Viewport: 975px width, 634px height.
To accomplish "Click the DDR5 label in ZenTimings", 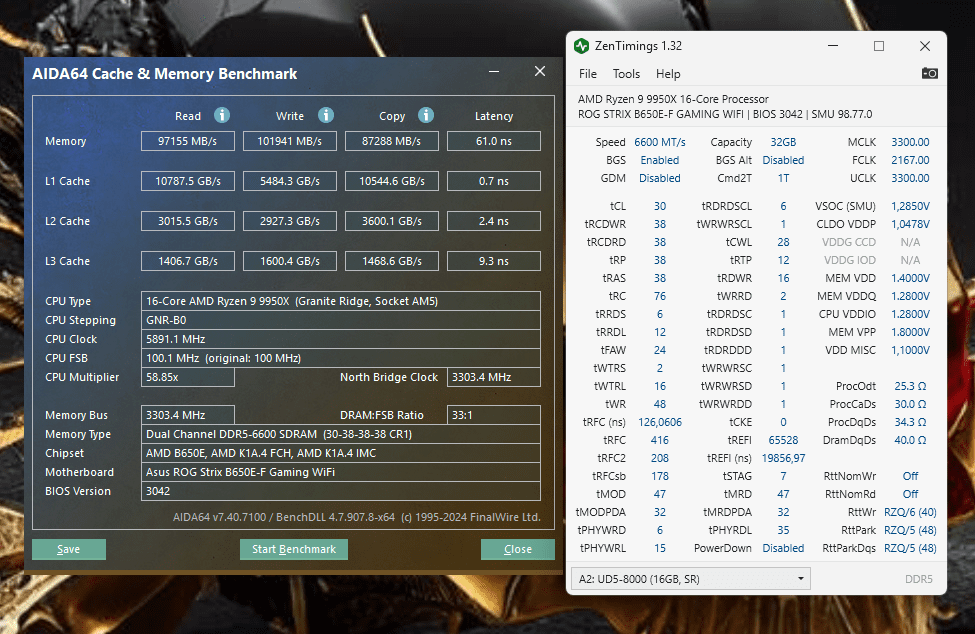I will tap(918, 579).
